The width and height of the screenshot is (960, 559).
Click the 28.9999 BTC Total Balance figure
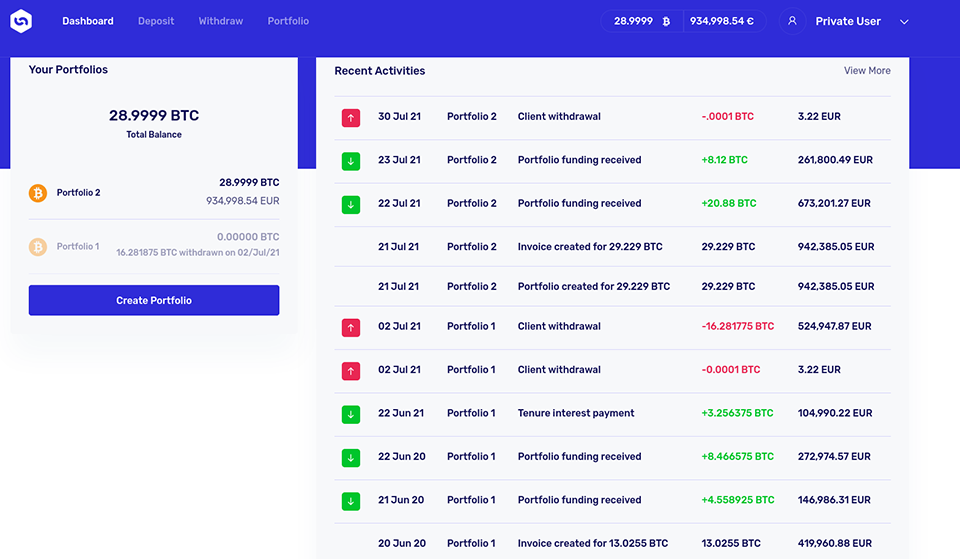point(154,115)
